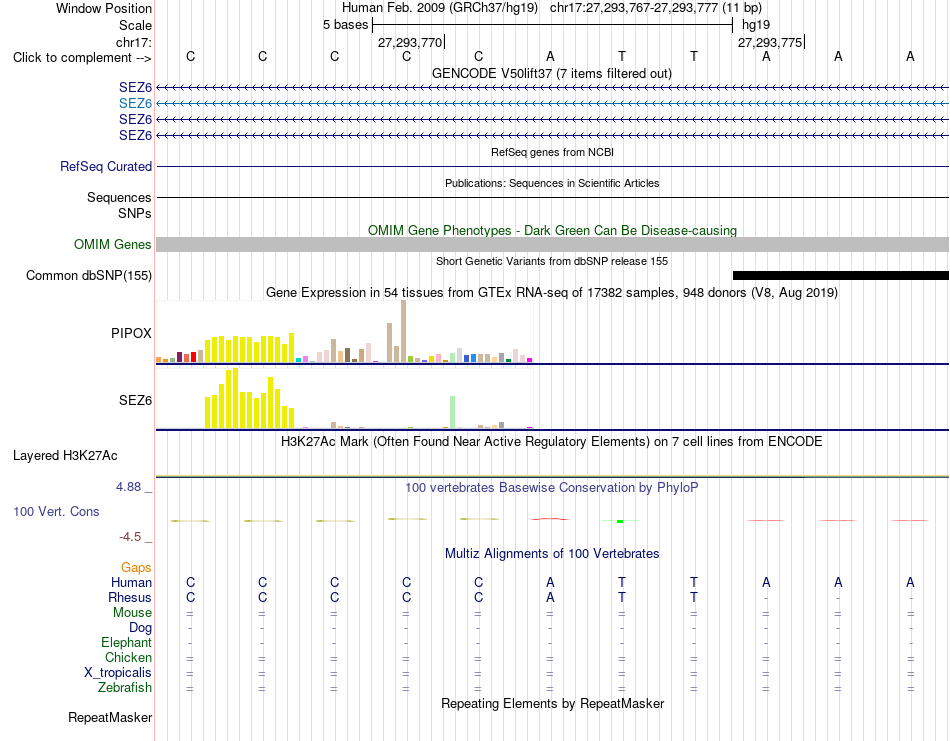Click the SEZ6 label in GTEx track
This screenshot has width=950, height=741.
135,400
